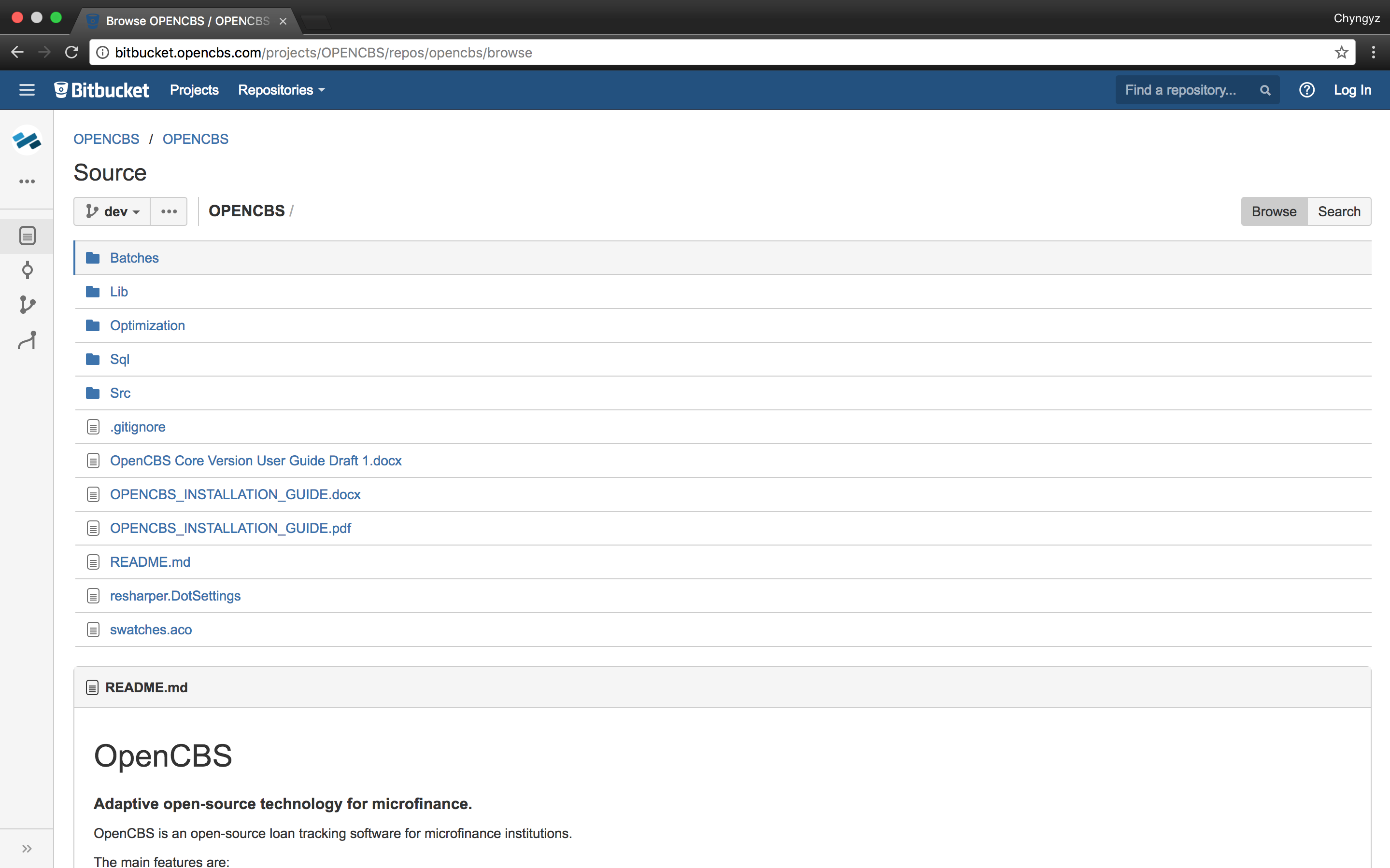This screenshot has height=868, width=1390.
Task: Open the Commits icon in the sidebar
Action: pos(27,270)
